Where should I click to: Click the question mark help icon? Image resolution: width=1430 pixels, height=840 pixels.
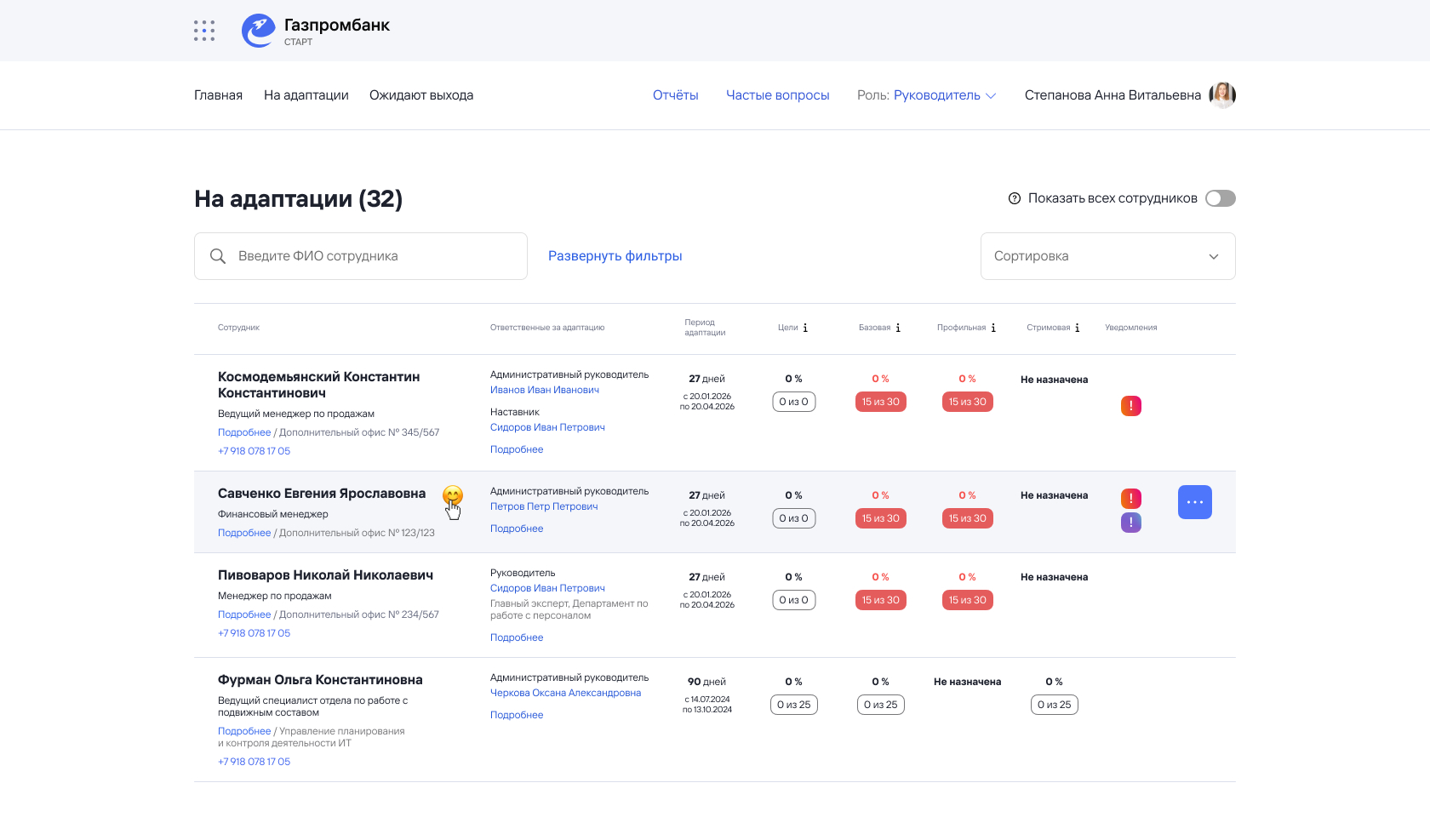pyautogui.click(x=1015, y=198)
